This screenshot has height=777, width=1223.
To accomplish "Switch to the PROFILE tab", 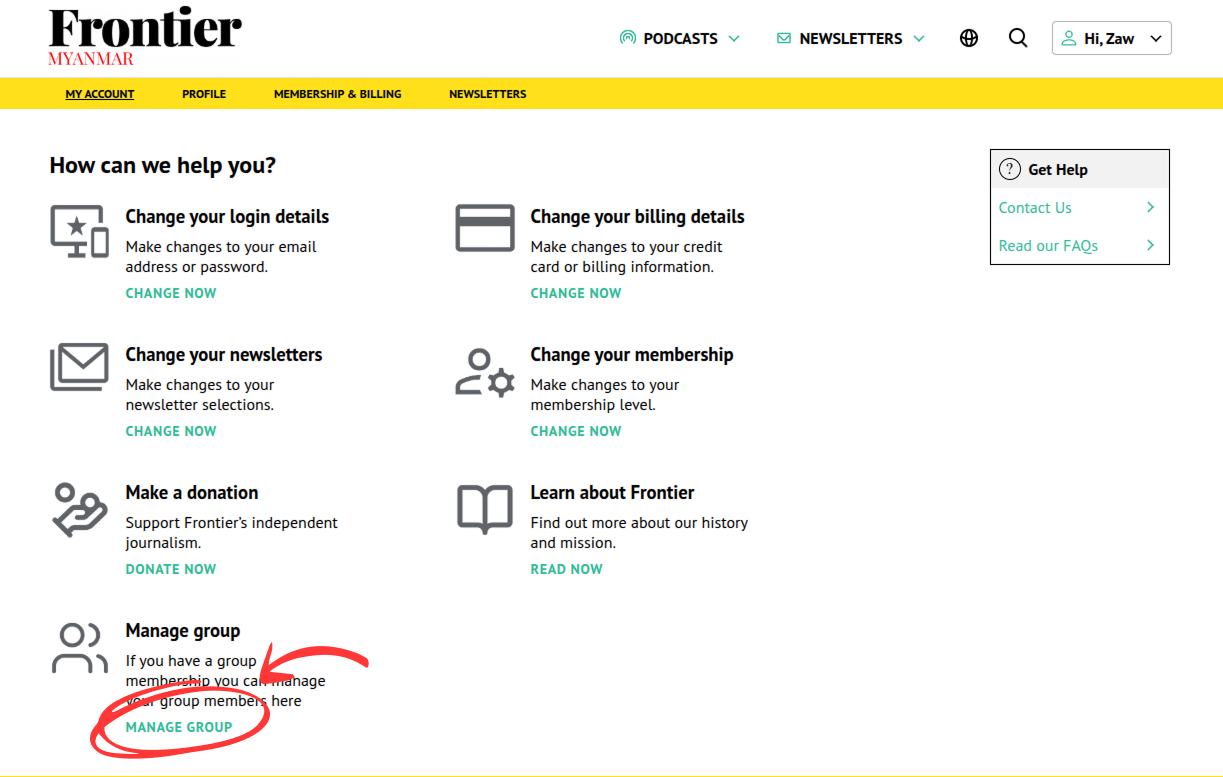I will click(204, 93).
